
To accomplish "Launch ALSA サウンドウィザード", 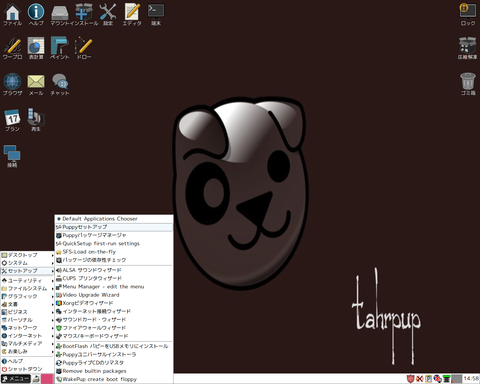I will [114, 270].
